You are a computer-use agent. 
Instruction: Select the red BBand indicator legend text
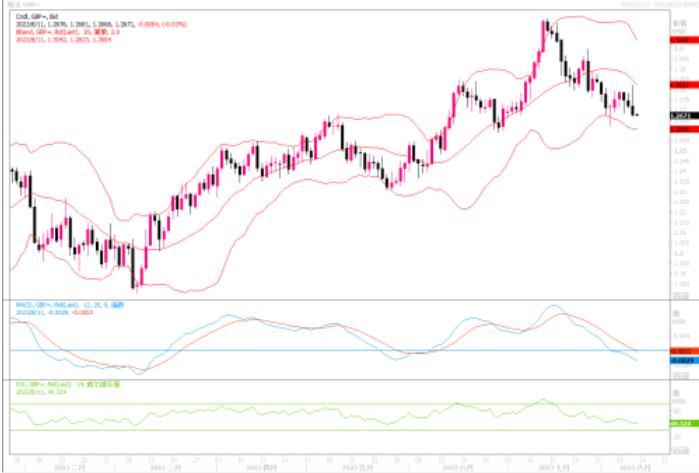tap(58, 31)
